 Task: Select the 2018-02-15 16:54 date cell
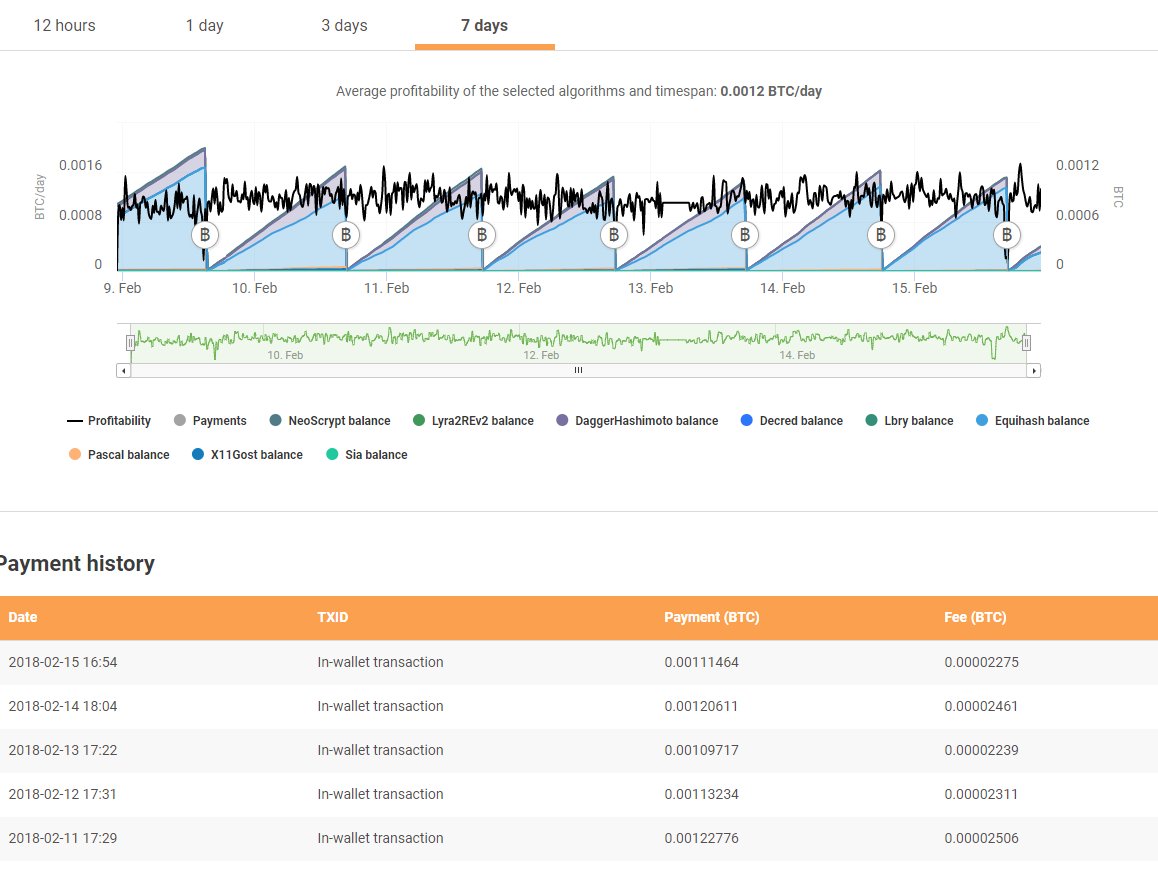click(x=63, y=662)
